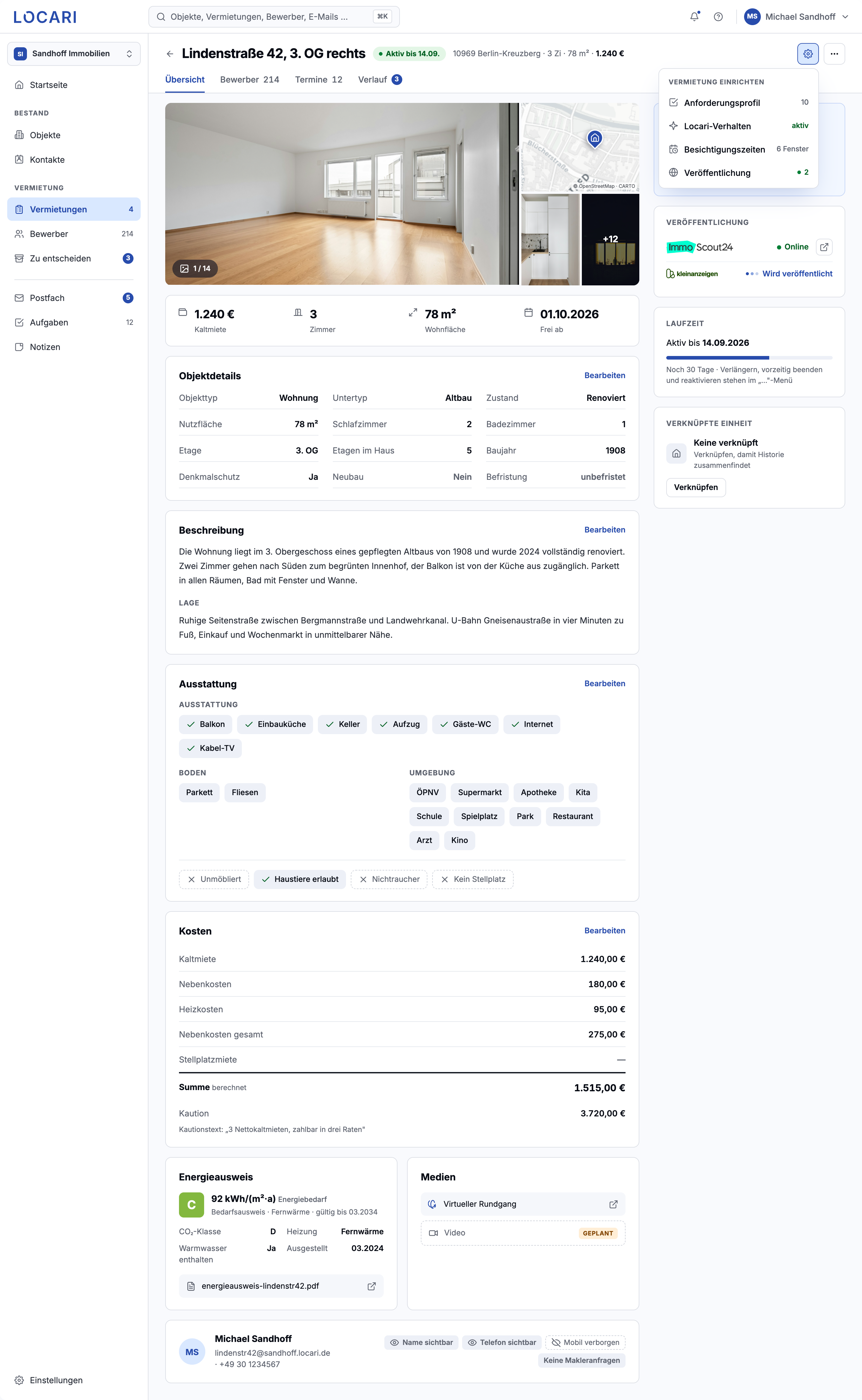Open Aufgaben in the sidebar
The height and width of the screenshot is (1400, 862).
point(74,322)
